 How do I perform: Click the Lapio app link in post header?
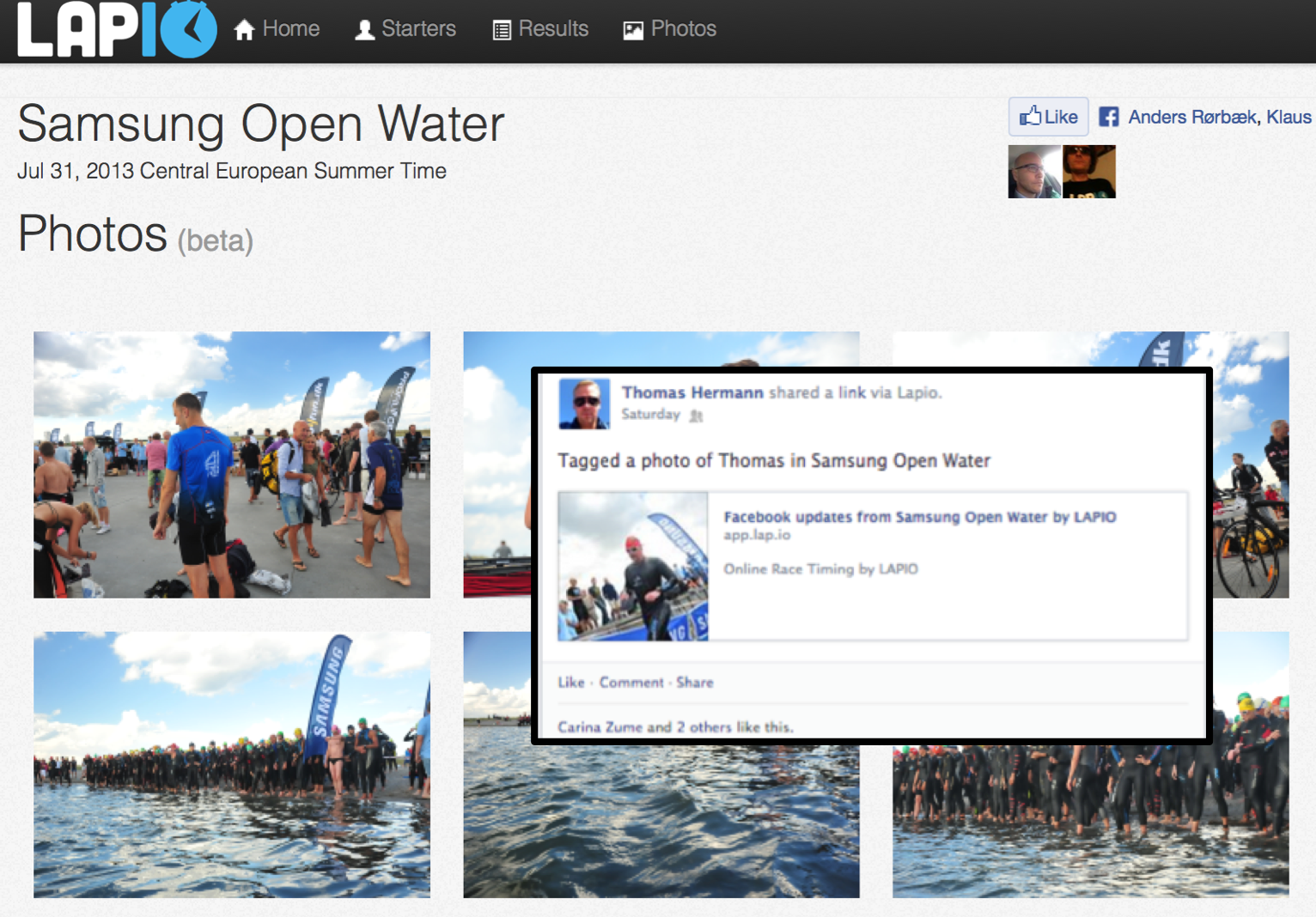917,392
